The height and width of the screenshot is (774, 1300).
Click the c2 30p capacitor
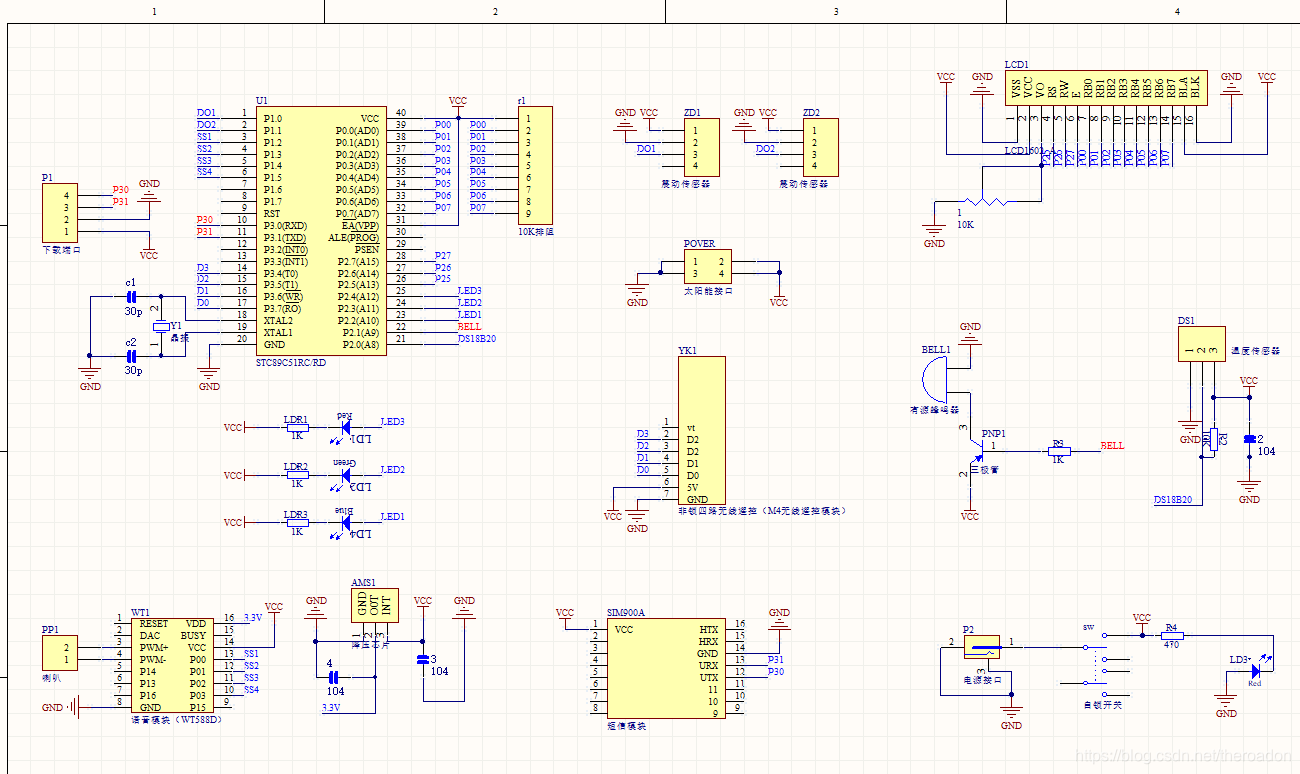point(131,355)
